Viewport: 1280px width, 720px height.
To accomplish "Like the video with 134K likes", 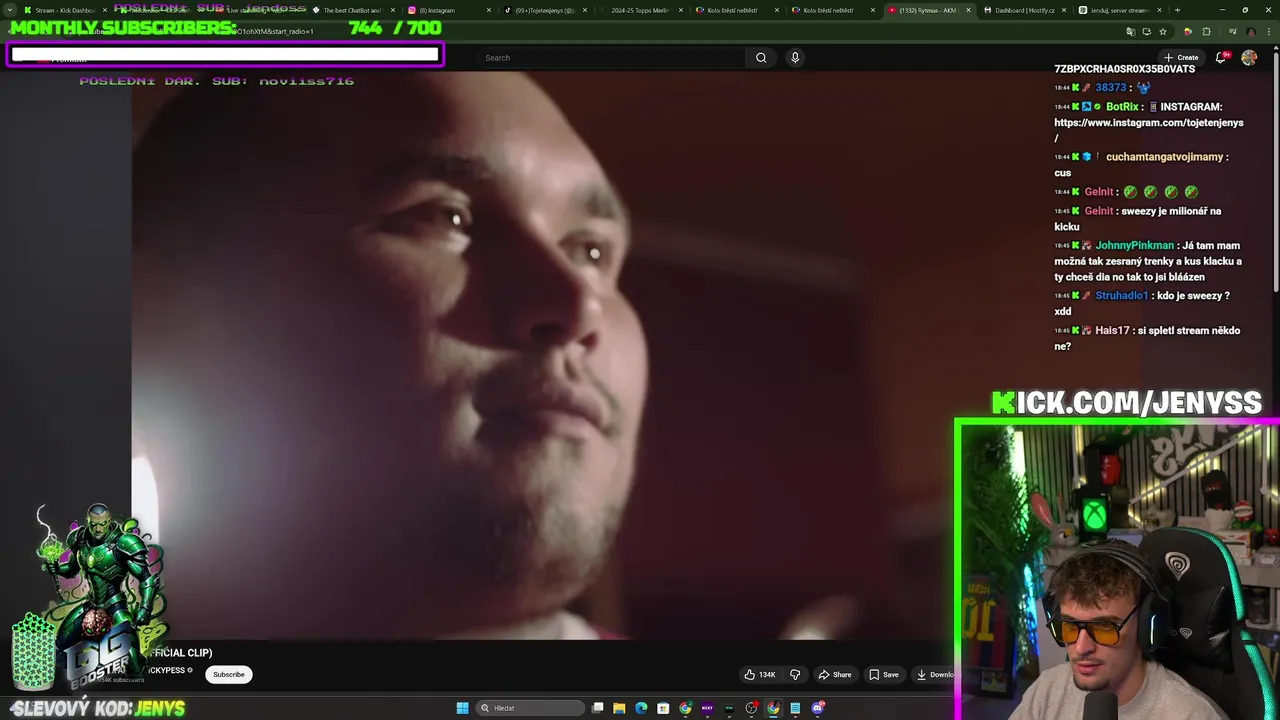I will tap(760, 674).
